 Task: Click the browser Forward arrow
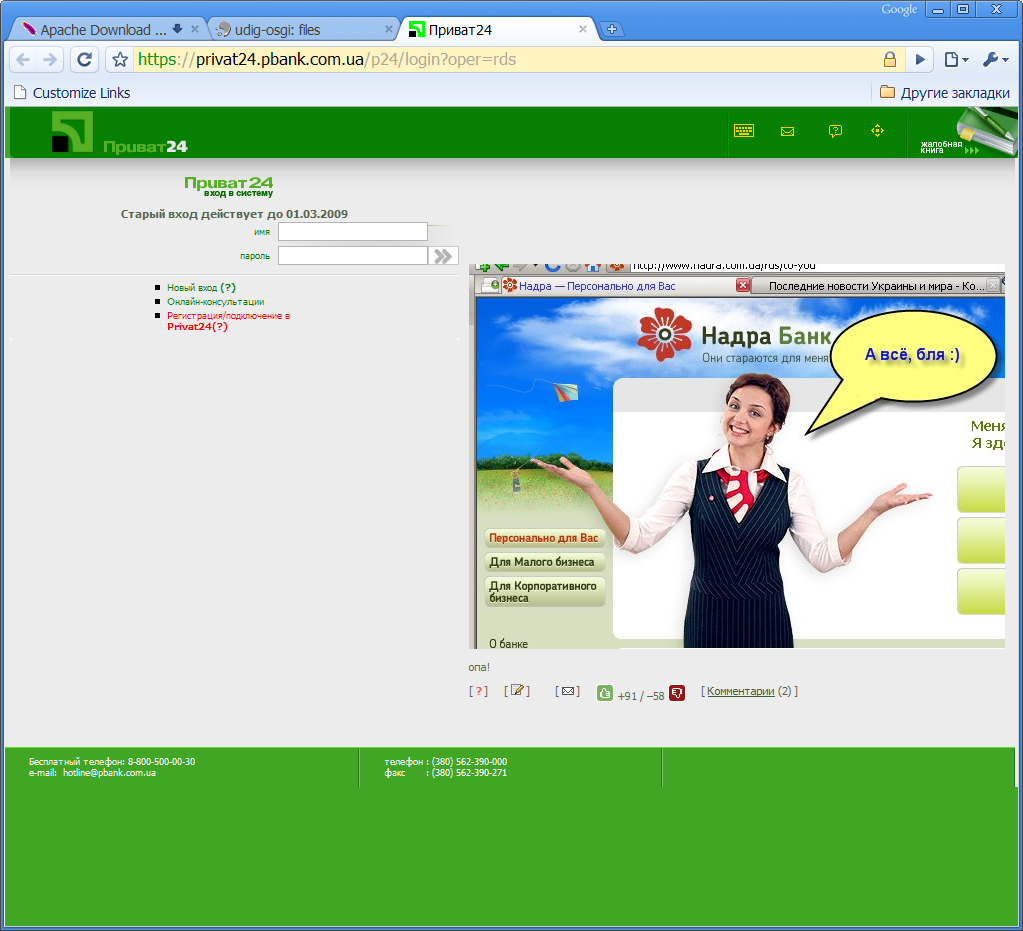(50, 60)
